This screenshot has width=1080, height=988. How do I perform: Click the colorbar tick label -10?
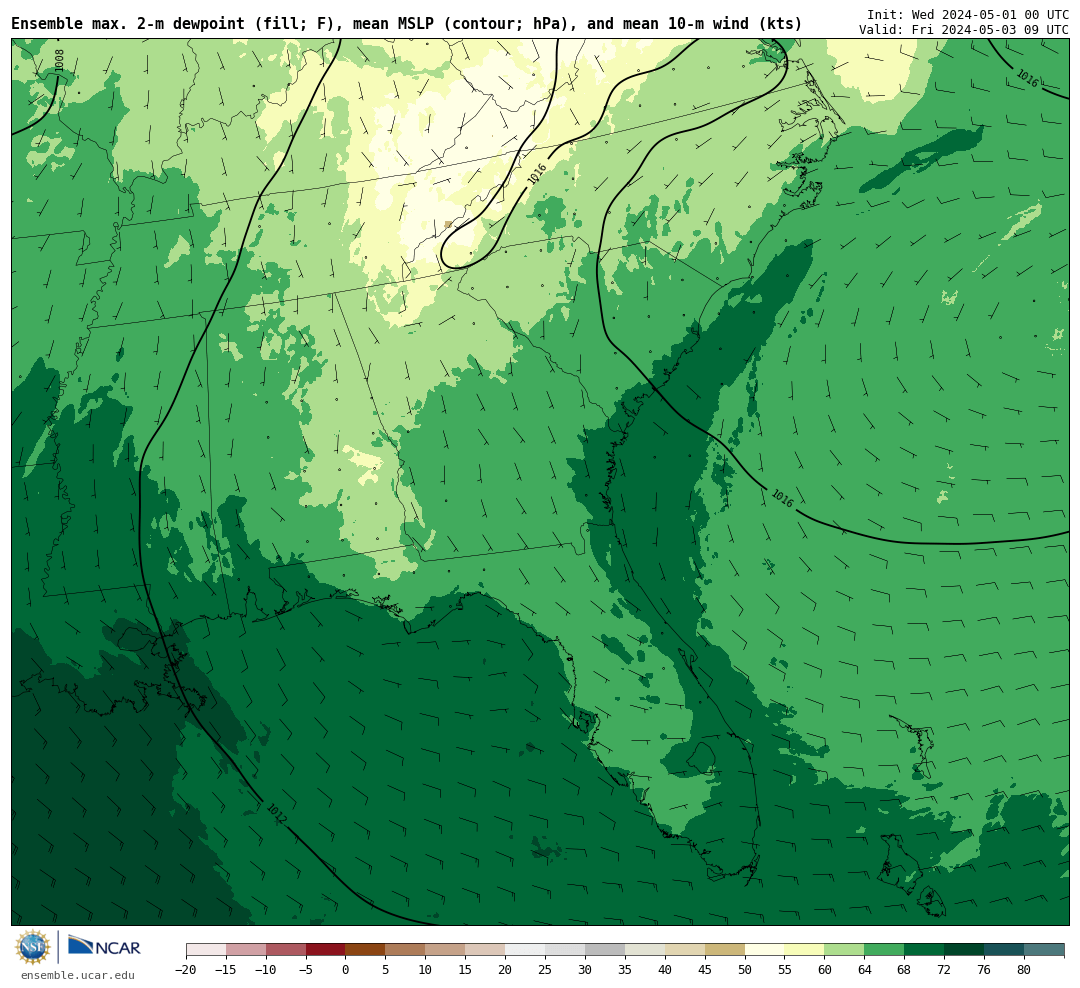[266, 969]
